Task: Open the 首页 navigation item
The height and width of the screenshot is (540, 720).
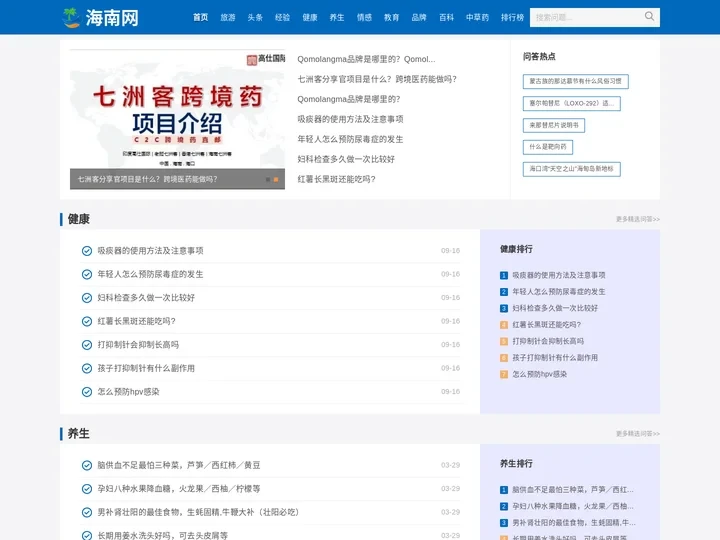Action: [x=200, y=17]
